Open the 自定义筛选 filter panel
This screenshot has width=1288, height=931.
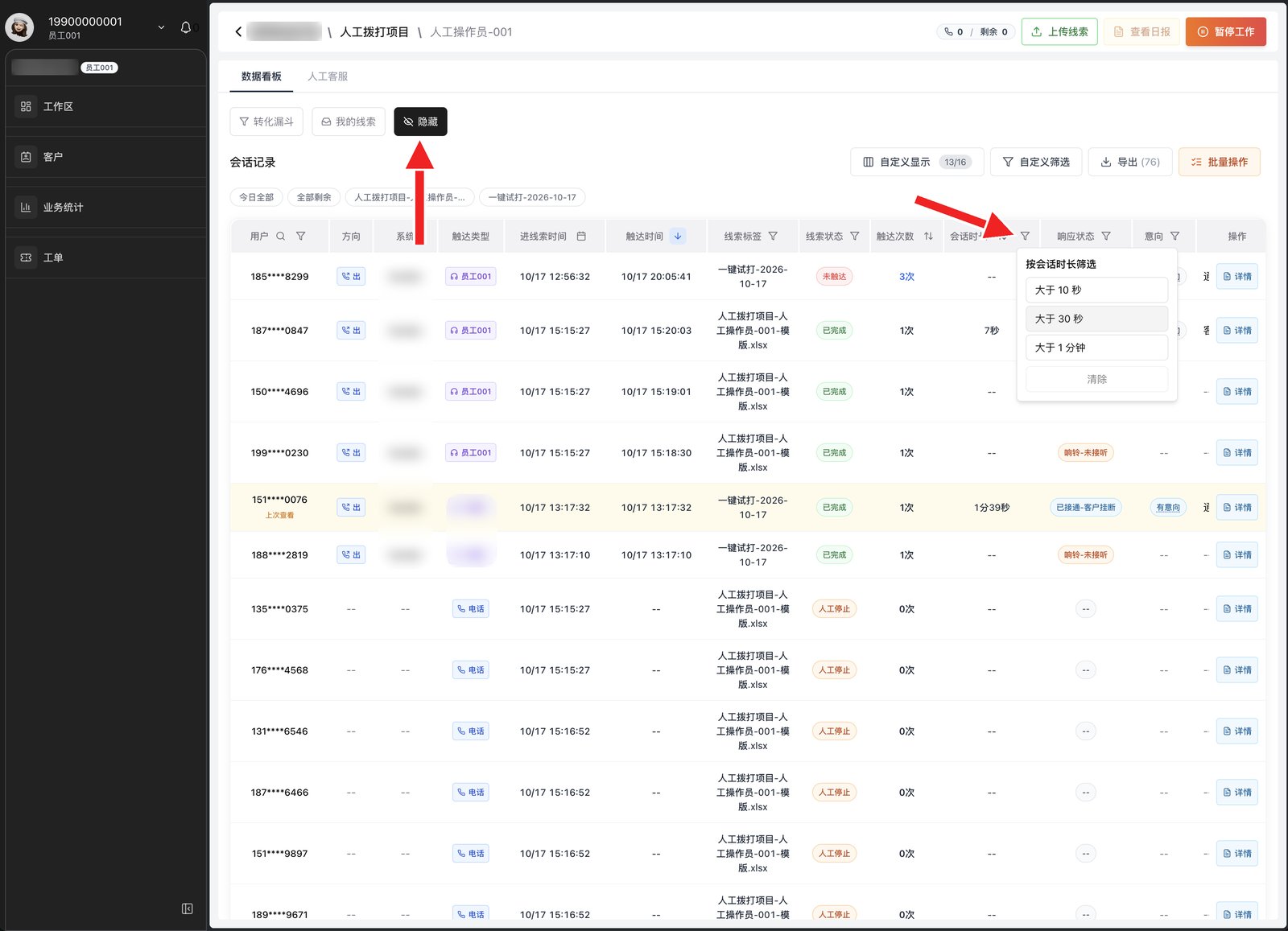tap(1036, 162)
